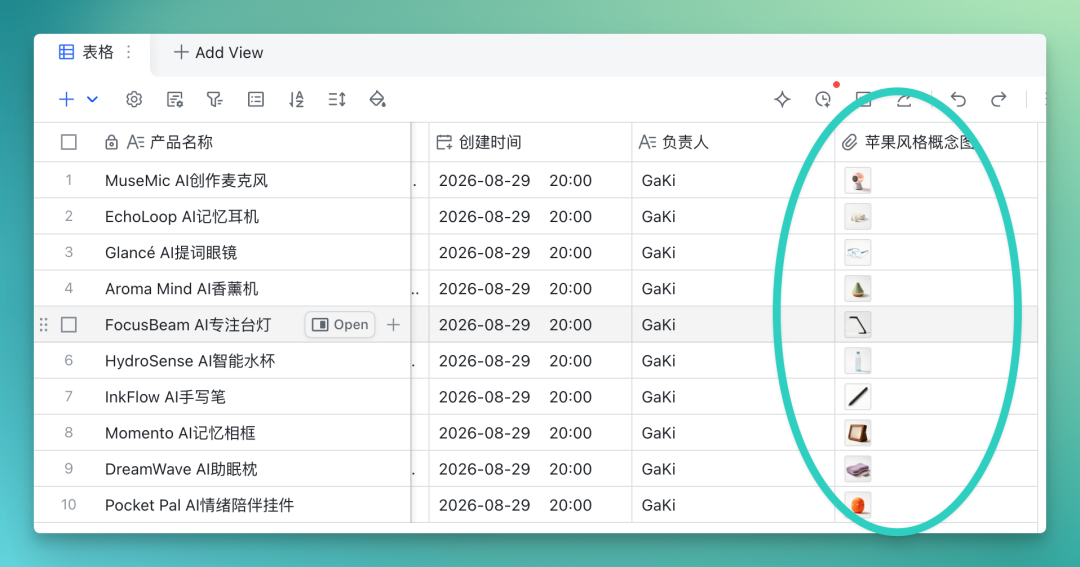Open the history clock icon with red dot

[x=823, y=99]
